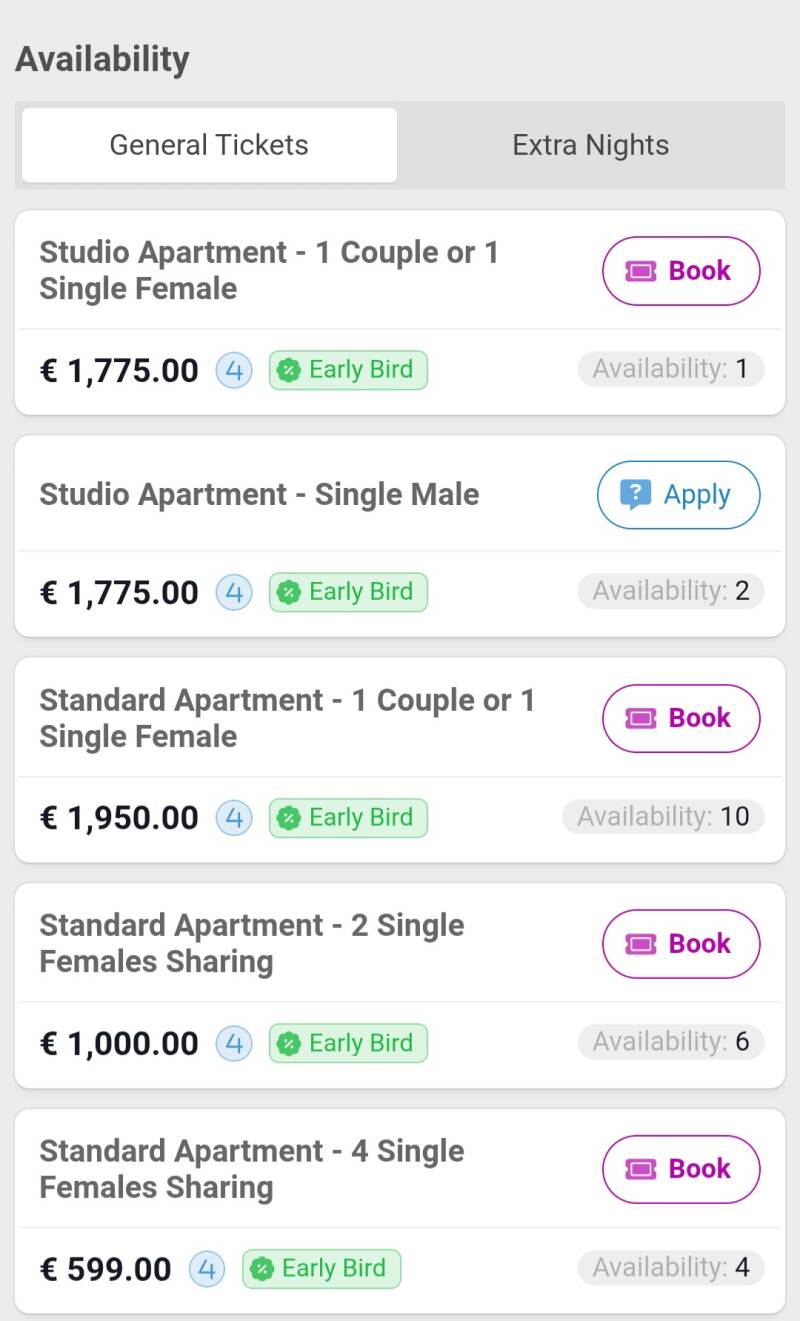Click circled 4 icon next to €1,000.00
This screenshot has width=800, height=1321.
[234, 1044]
